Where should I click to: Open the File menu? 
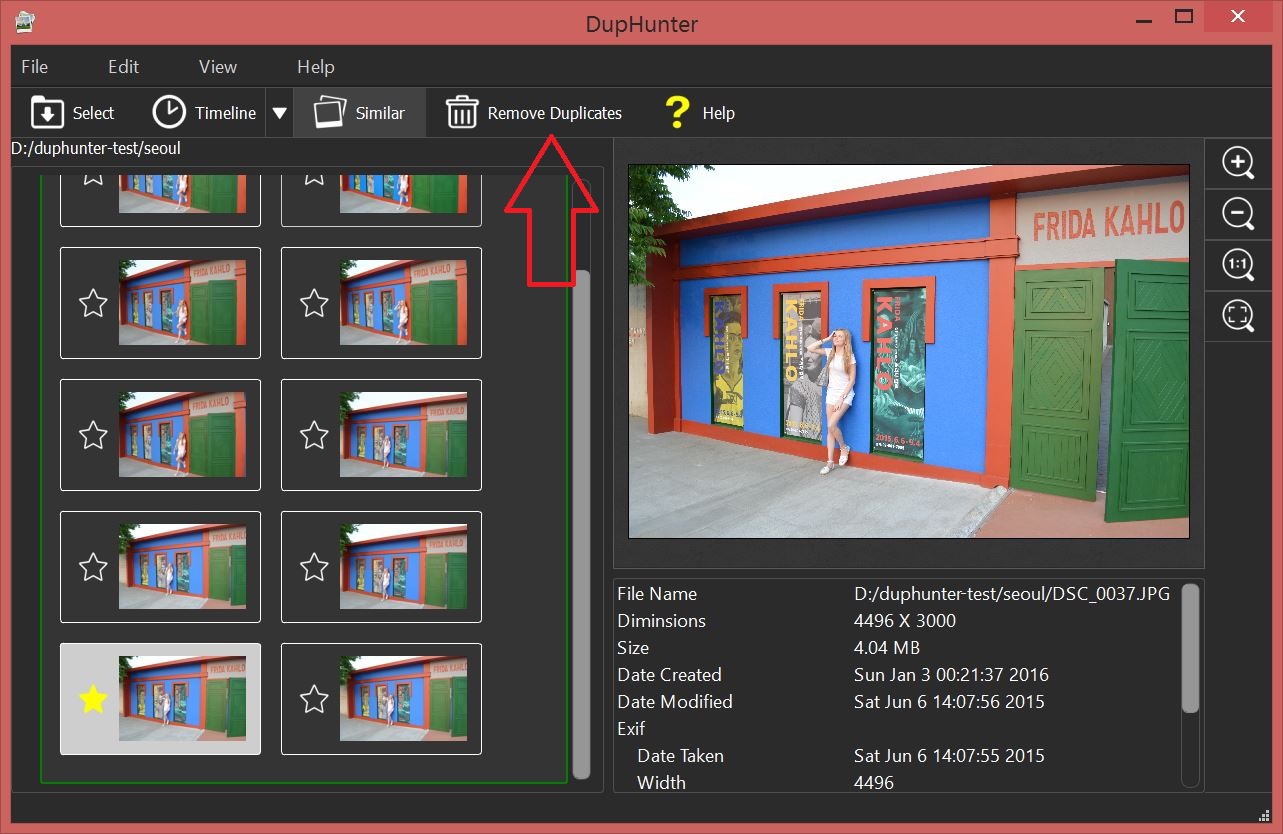click(x=33, y=66)
